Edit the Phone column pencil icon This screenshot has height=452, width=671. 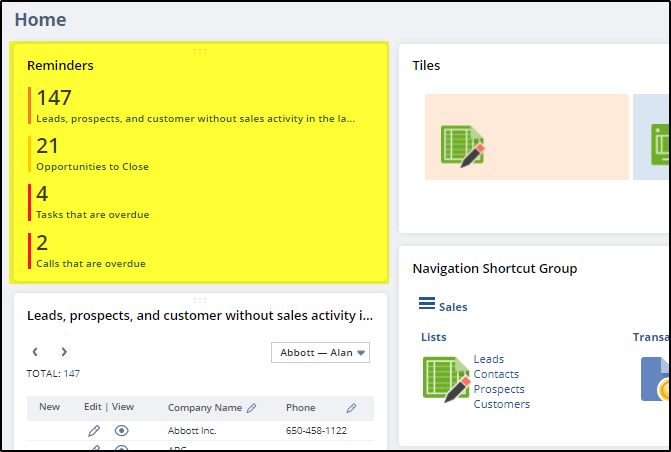[x=351, y=408]
